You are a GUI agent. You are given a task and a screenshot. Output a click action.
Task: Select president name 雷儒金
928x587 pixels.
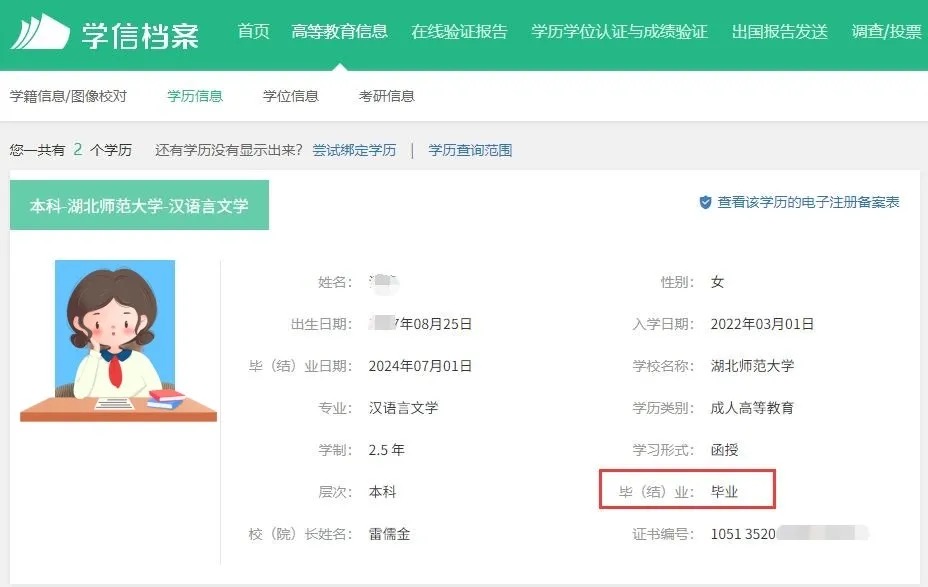coord(389,534)
